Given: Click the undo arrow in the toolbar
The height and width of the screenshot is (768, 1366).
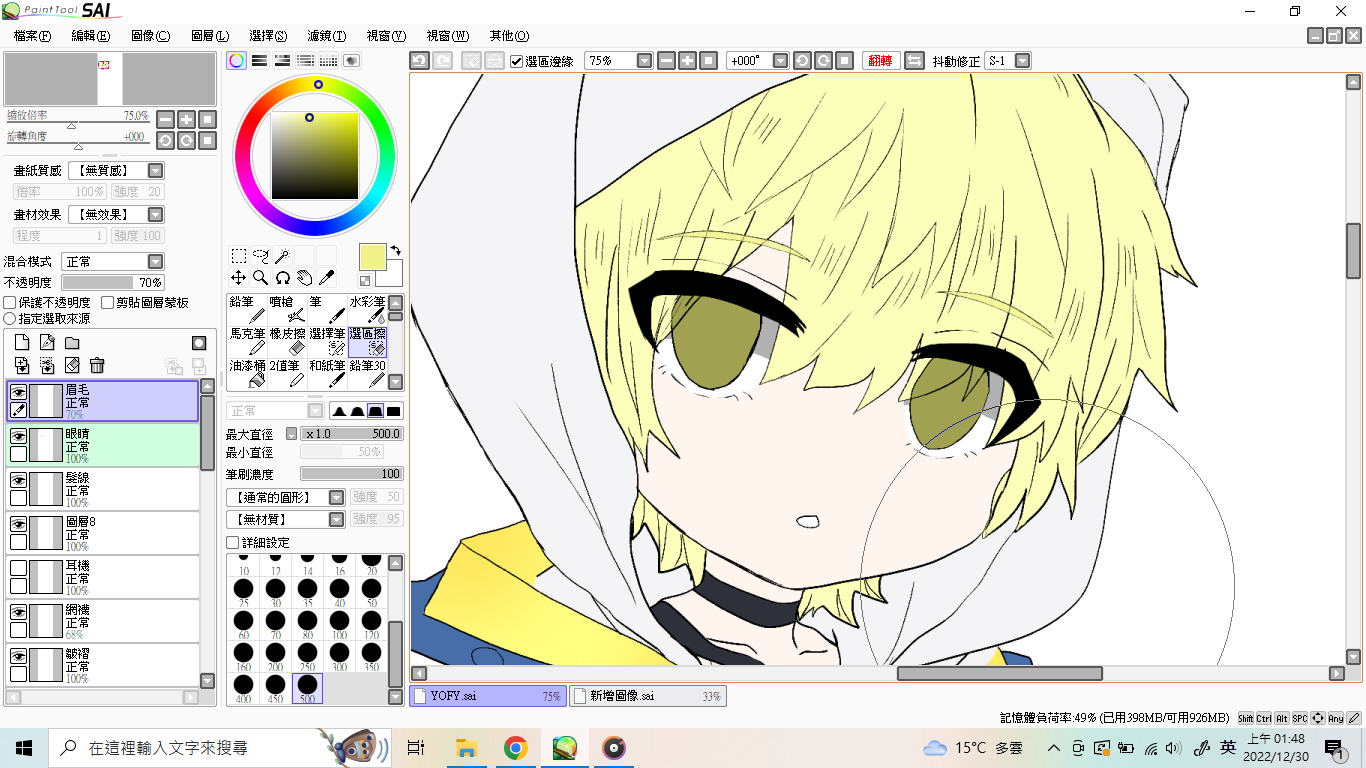Looking at the screenshot, I should 420,61.
